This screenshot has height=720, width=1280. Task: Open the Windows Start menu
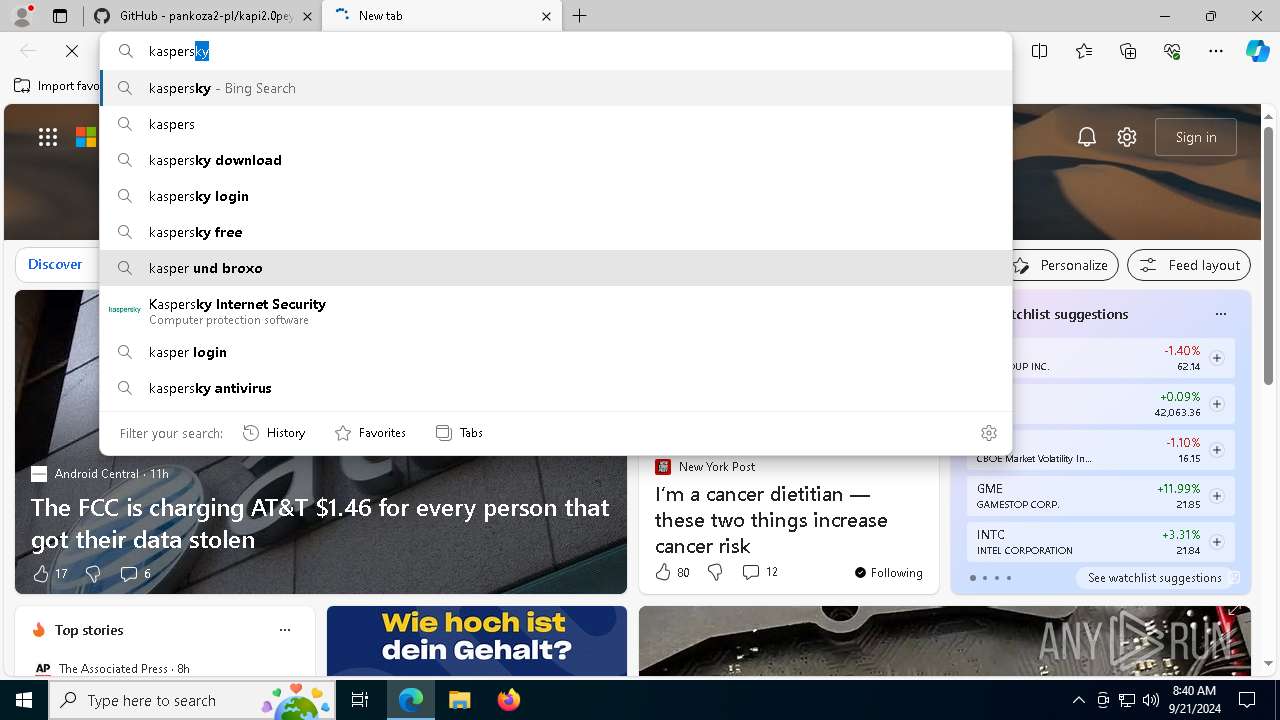click(x=24, y=700)
